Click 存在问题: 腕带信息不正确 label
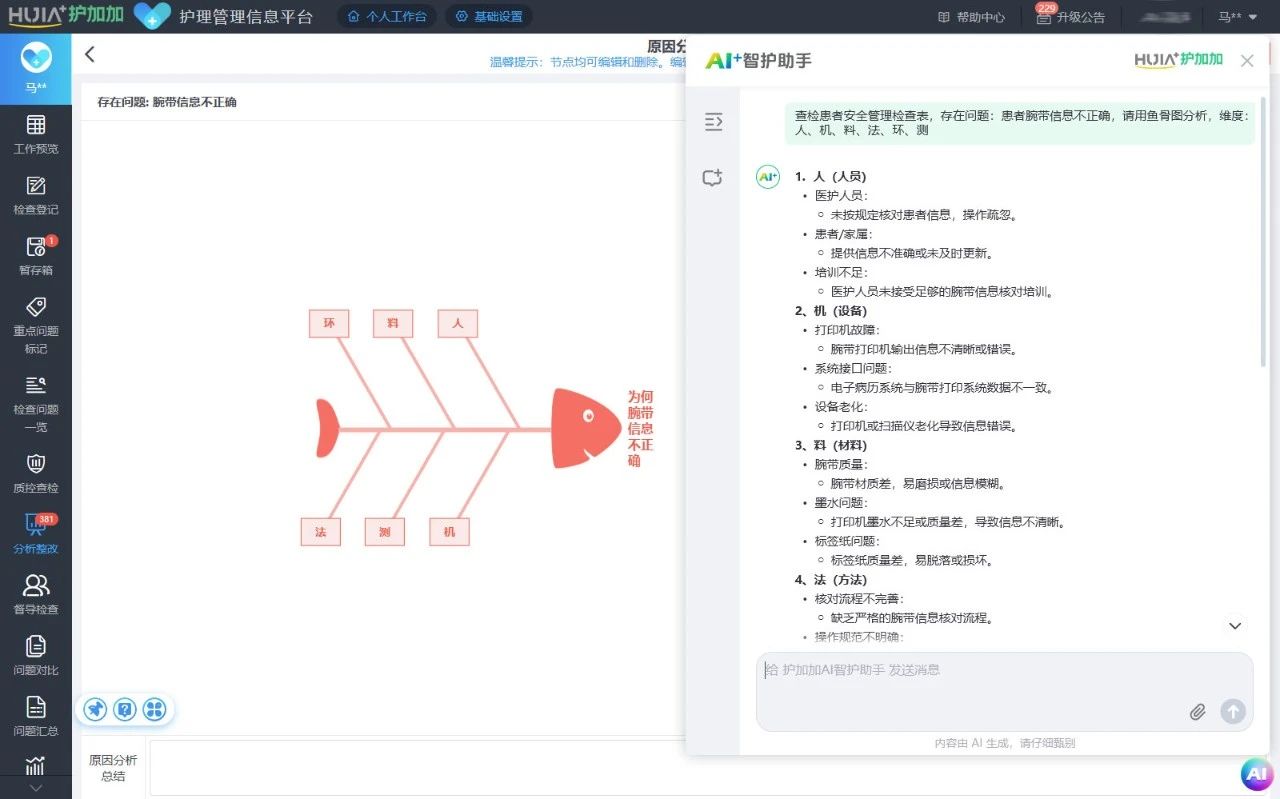This screenshot has width=1280, height=799. click(x=167, y=102)
